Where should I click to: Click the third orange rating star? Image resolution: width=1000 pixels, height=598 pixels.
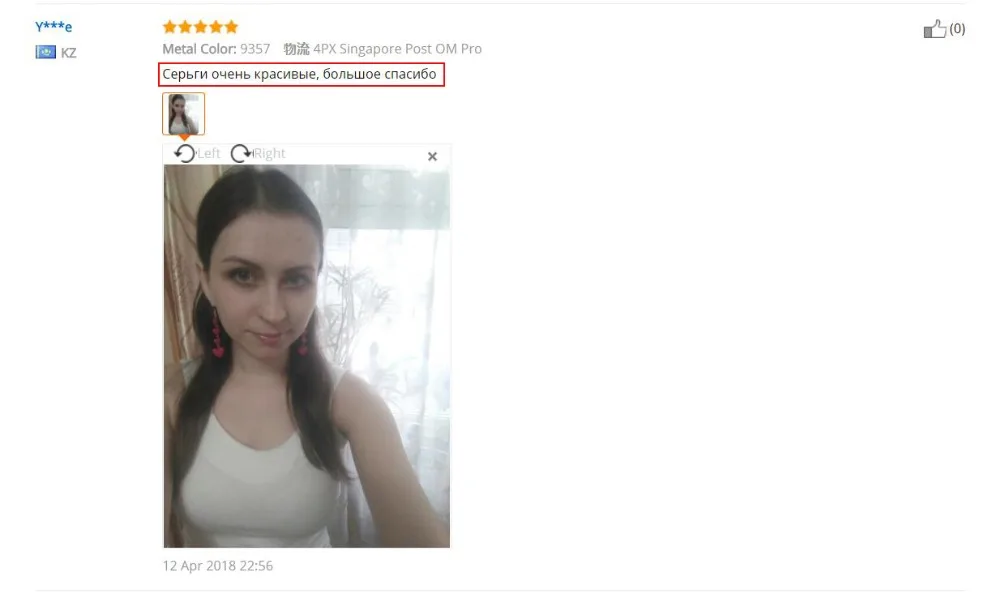click(200, 27)
